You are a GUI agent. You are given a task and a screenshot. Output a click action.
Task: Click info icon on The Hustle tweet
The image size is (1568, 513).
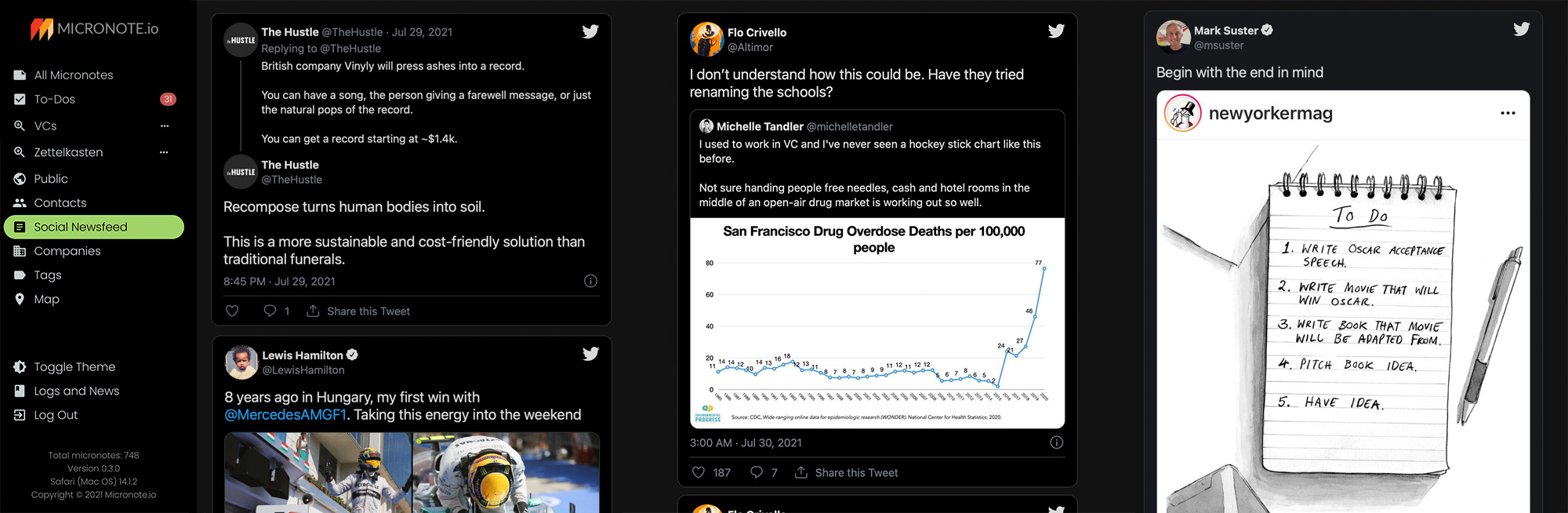pyautogui.click(x=590, y=281)
